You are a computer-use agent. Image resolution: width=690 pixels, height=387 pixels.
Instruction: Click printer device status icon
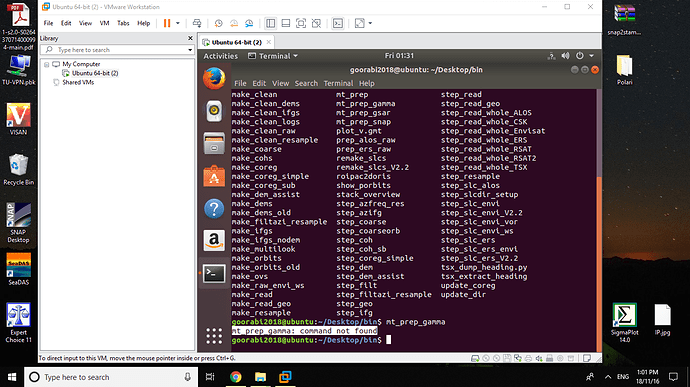pyautogui.click(x=529, y=358)
